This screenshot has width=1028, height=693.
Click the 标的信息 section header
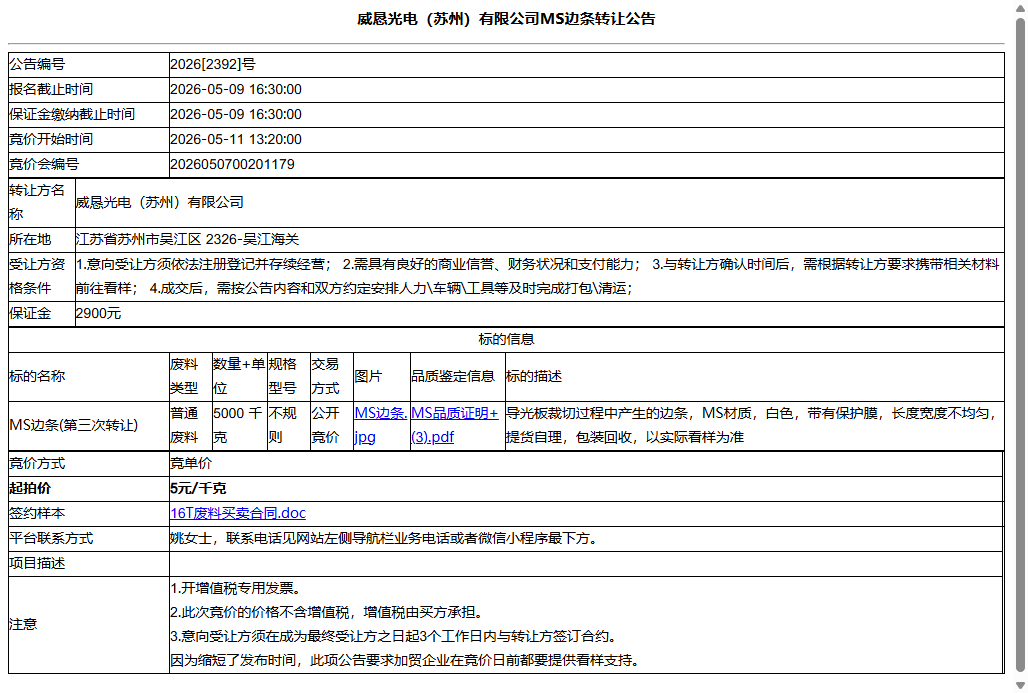pos(505,339)
